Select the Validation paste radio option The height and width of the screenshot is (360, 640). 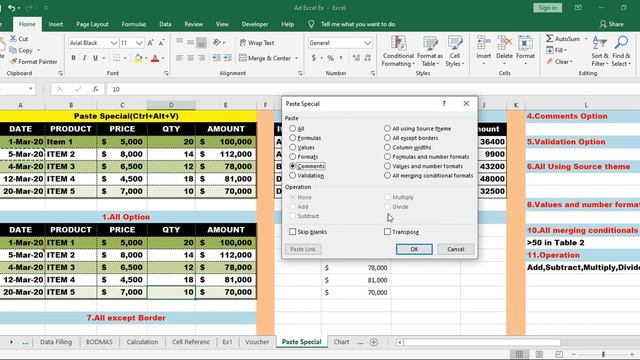[292, 176]
